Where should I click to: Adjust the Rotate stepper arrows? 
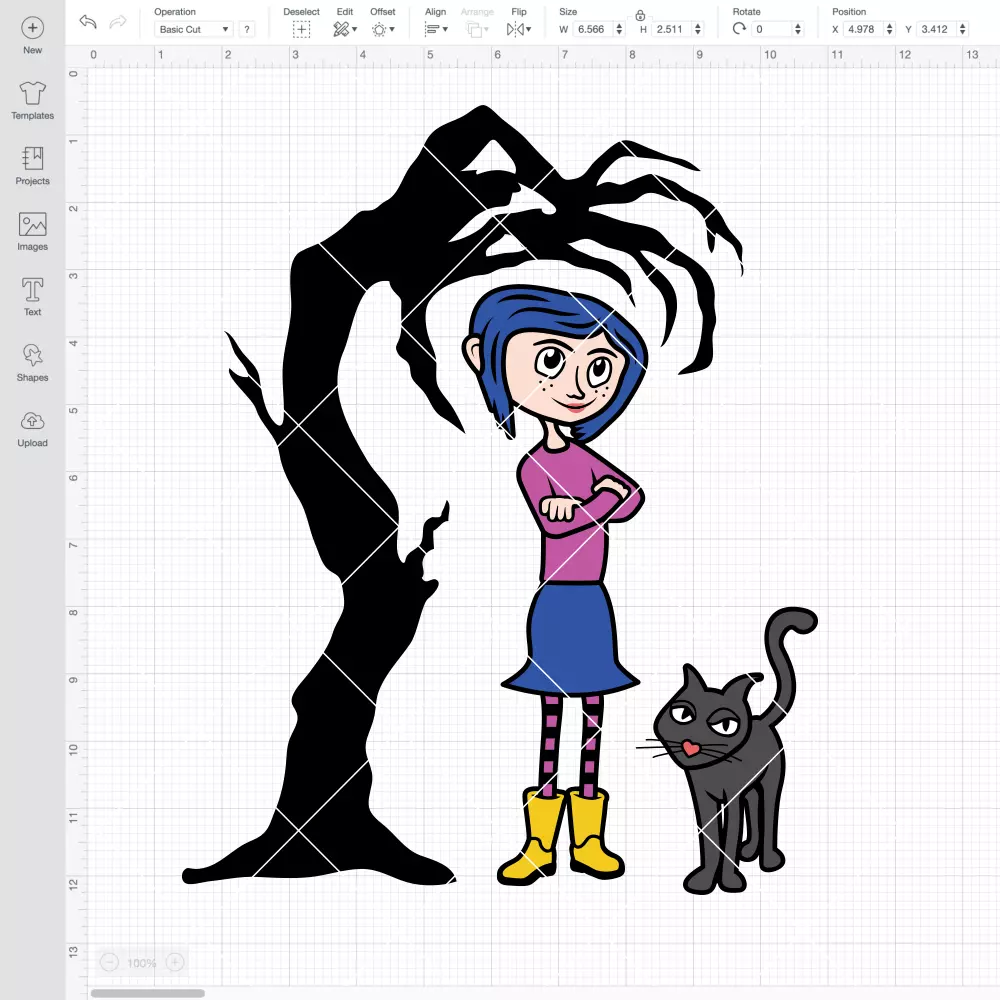(x=798, y=29)
